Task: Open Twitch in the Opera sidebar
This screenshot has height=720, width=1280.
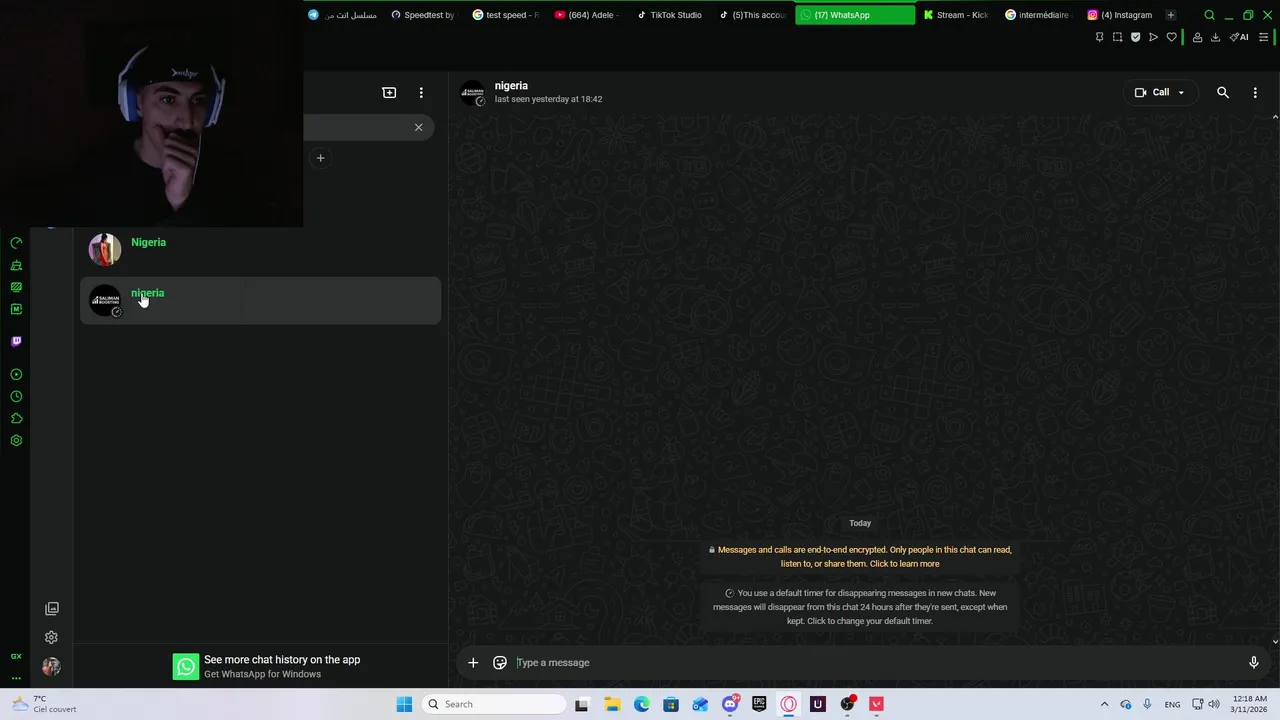Action: pyautogui.click(x=16, y=341)
